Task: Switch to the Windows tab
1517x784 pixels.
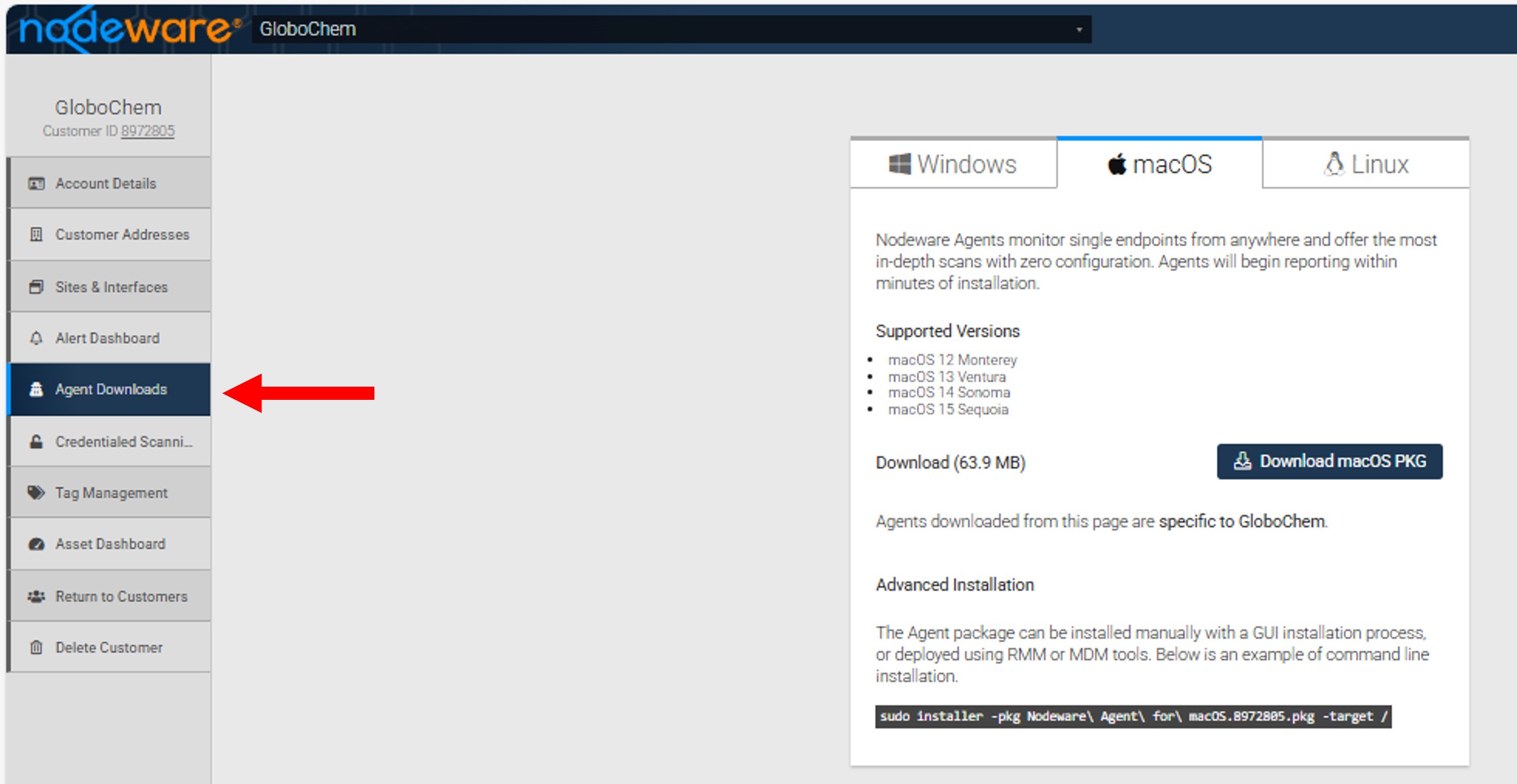Action: [x=953, y=164]
